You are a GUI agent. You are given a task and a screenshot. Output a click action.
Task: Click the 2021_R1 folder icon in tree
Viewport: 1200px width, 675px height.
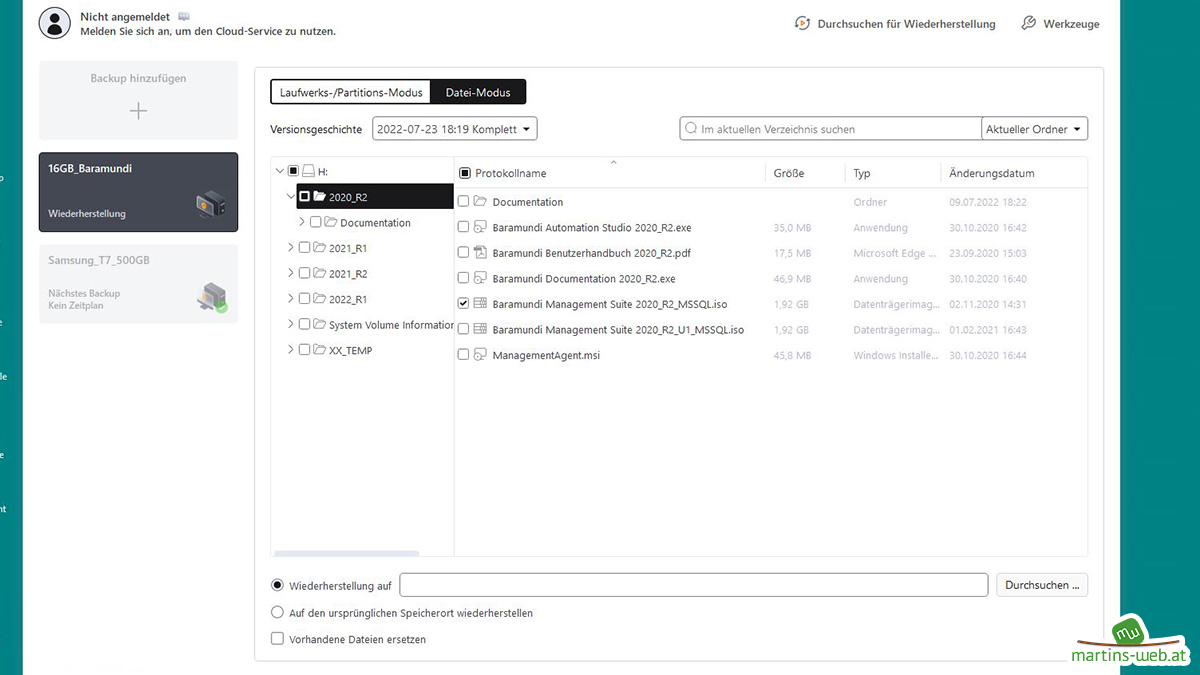(x=319, y=248)
